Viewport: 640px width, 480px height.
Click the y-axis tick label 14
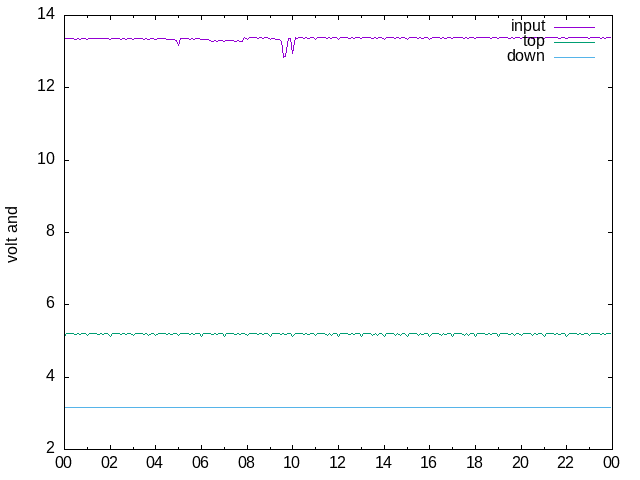[44, 15]
